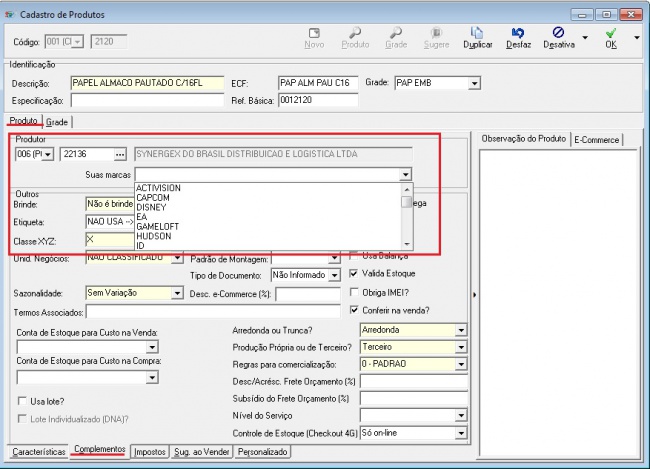Undo changes with the Desfaz icon

click(518, 38)
